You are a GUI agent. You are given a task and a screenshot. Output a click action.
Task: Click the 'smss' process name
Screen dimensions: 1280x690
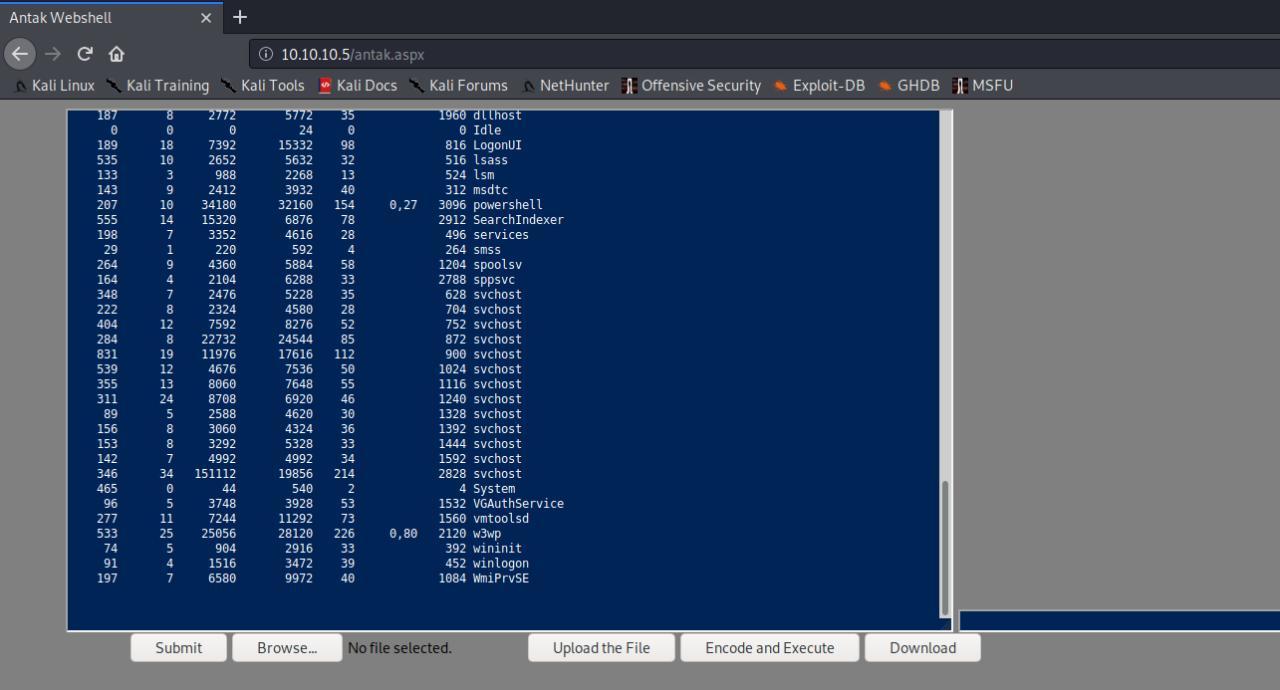pyautogui.click(x=487, y=250)
